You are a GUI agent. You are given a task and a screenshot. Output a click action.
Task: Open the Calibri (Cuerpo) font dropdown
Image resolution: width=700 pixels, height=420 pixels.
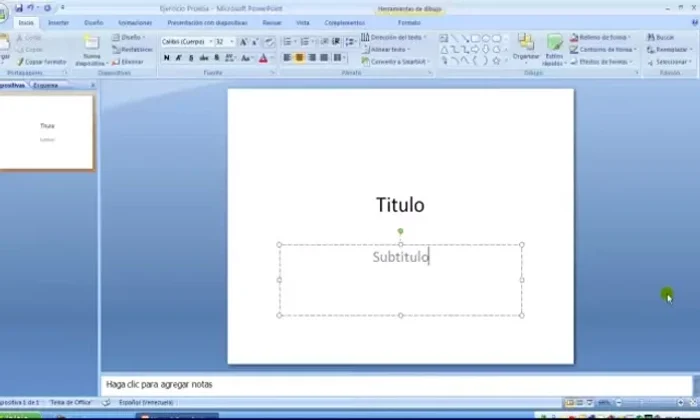click(x=185, y=42)
